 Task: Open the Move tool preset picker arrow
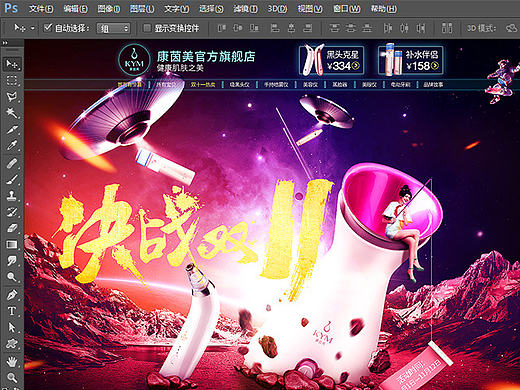point(33,28)
